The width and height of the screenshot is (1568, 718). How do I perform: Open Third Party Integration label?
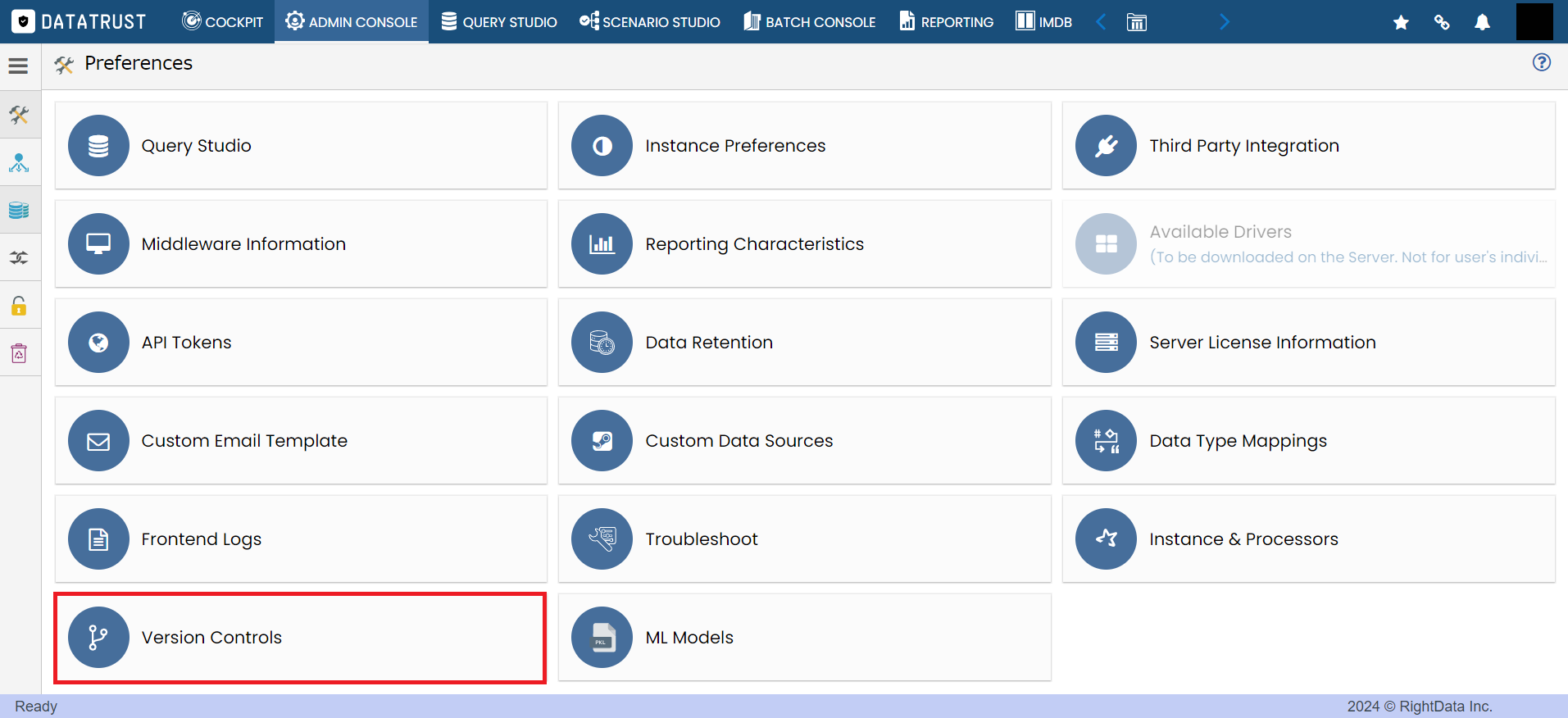click(1244, 146)
